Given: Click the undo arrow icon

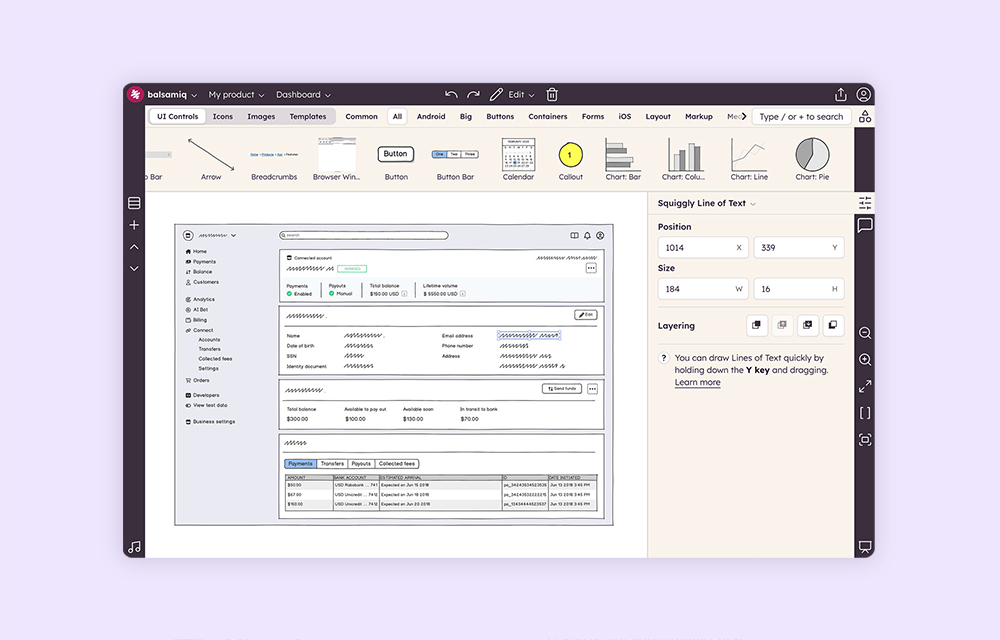Looking at the screenshot, I should [452, 94].
